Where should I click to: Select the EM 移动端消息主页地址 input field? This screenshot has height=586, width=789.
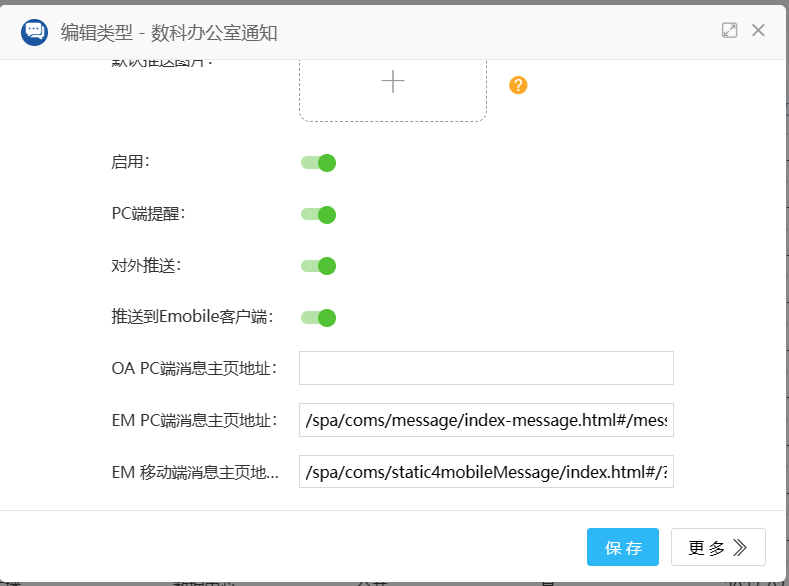pos(486,472)
